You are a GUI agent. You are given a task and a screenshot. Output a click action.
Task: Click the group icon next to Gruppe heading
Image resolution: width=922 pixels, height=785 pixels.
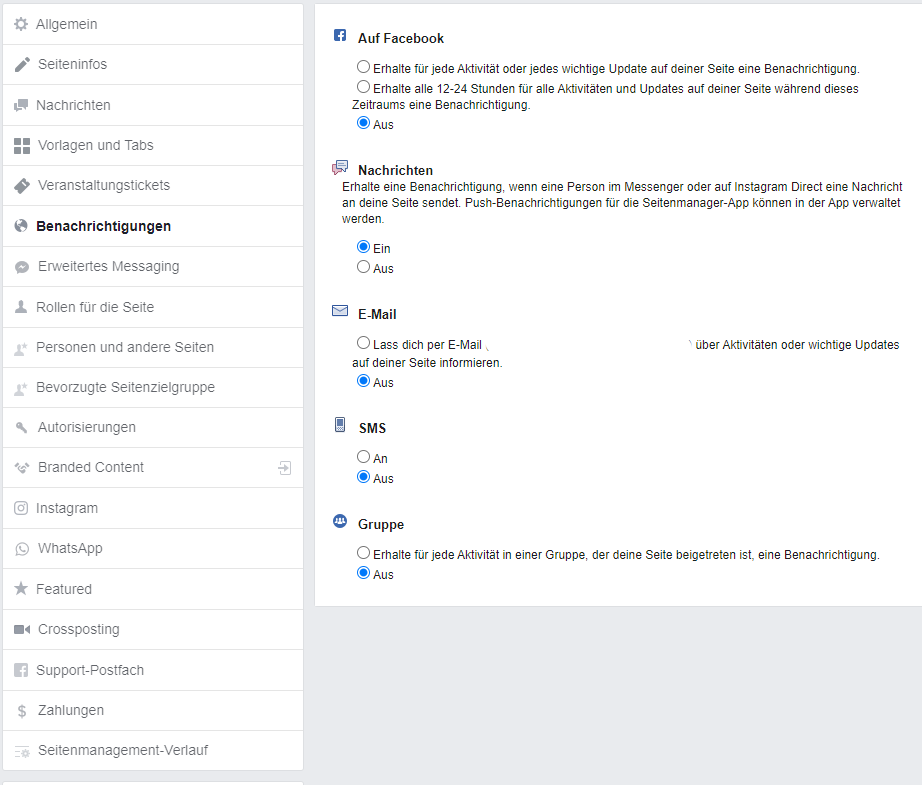pos(340,521)
